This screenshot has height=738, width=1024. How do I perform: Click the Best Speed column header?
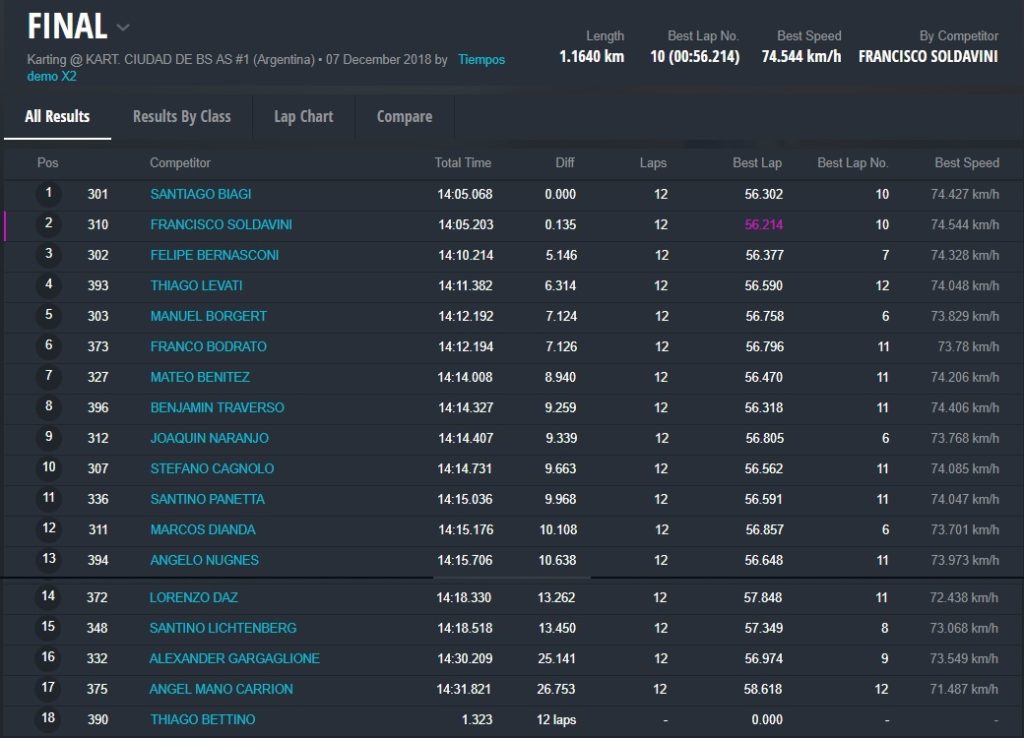point(966,163)
